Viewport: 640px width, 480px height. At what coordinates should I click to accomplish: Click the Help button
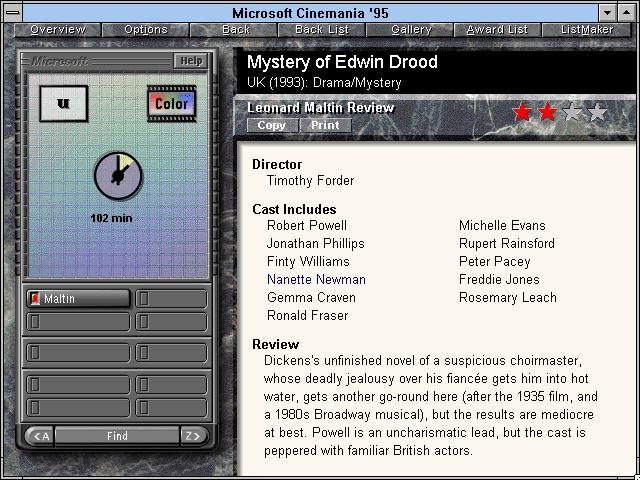[191, 61]
